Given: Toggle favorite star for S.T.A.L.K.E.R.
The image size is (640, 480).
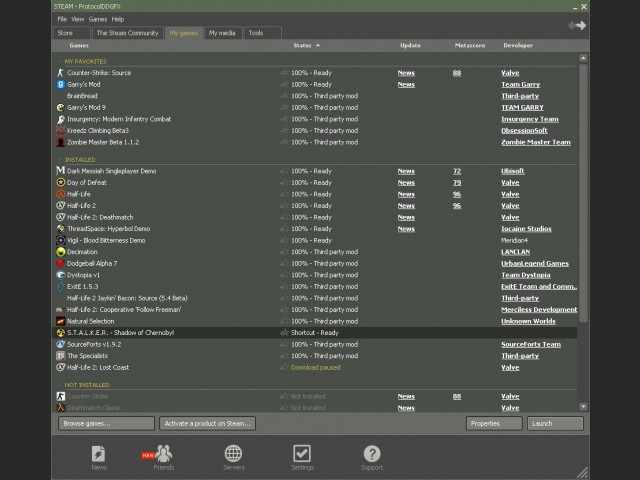Looking at the screenshot, I should click(x=284, y=333).
